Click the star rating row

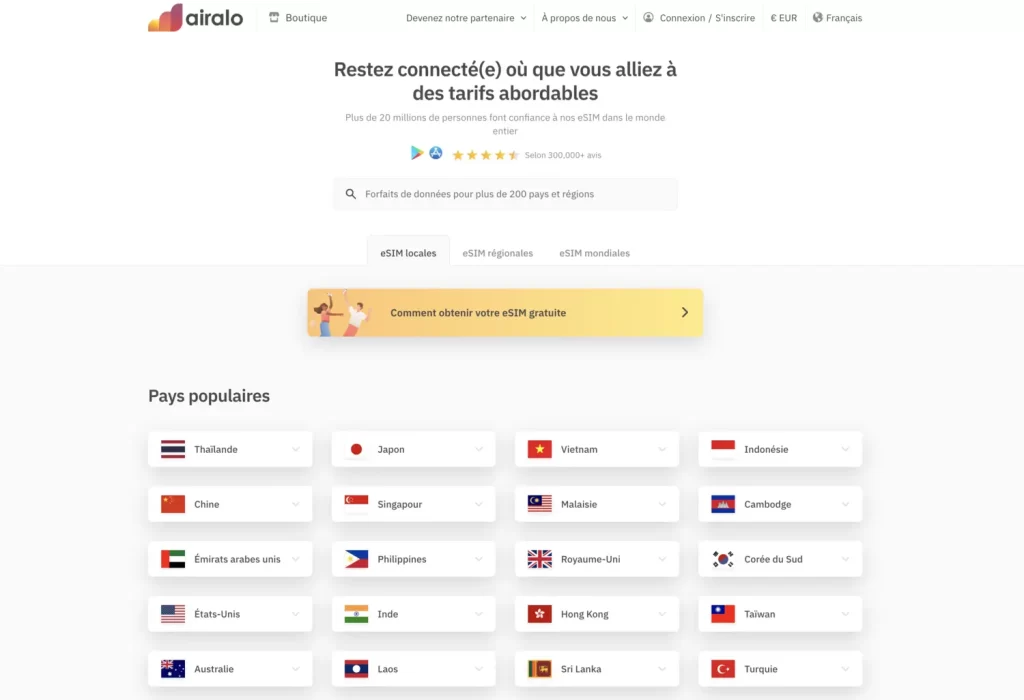tap(485, 155)
